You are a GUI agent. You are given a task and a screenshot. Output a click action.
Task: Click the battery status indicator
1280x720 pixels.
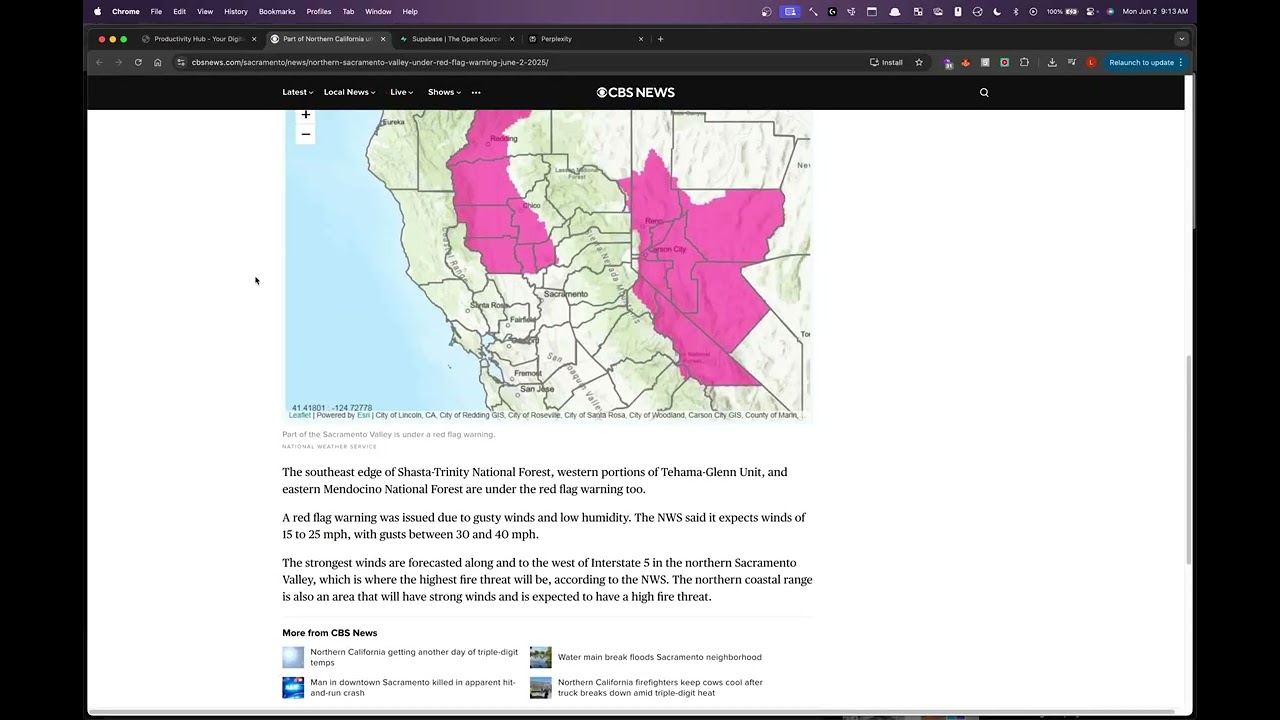(x=1062, y=11)
